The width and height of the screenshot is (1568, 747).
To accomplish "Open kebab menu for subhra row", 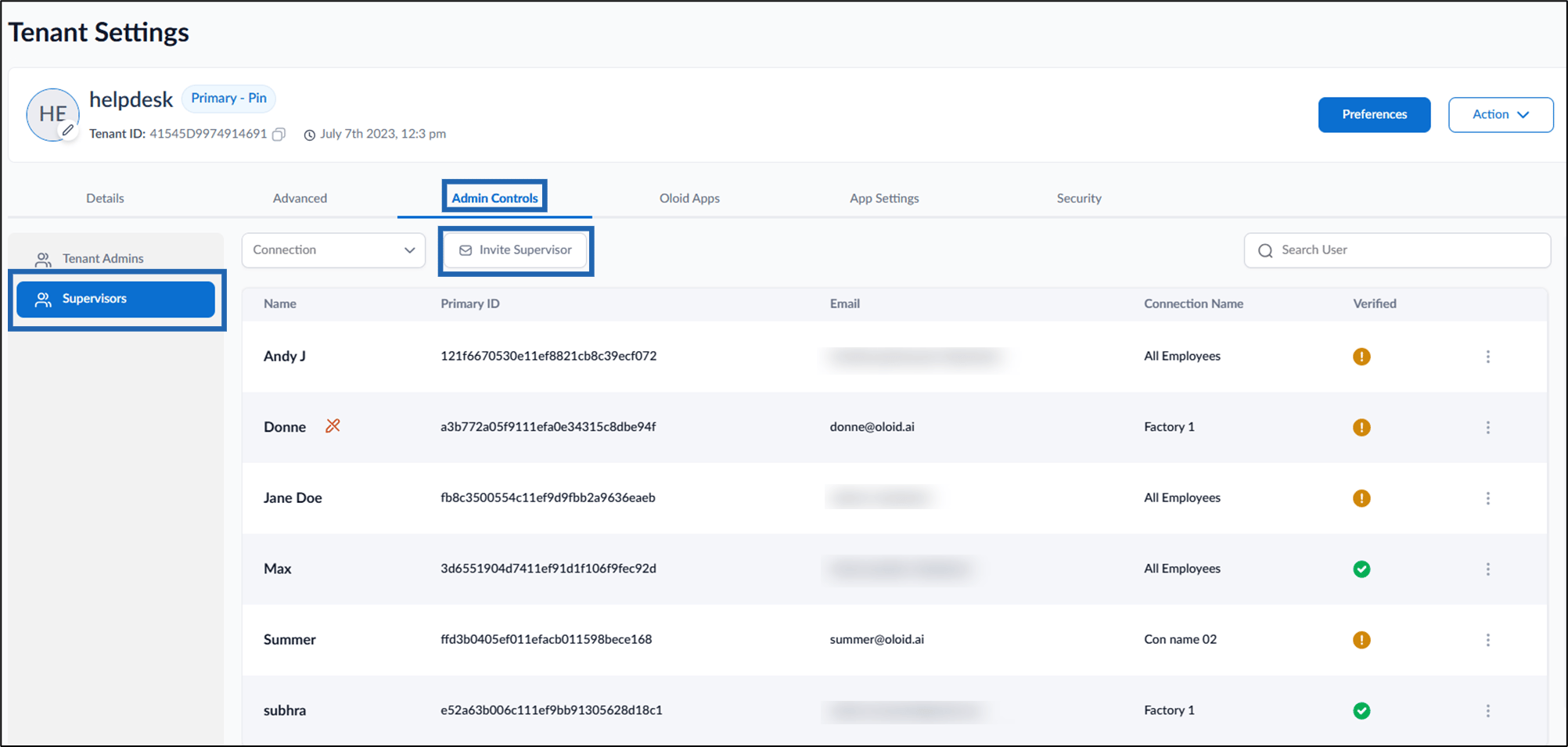I will [1487, 710].
